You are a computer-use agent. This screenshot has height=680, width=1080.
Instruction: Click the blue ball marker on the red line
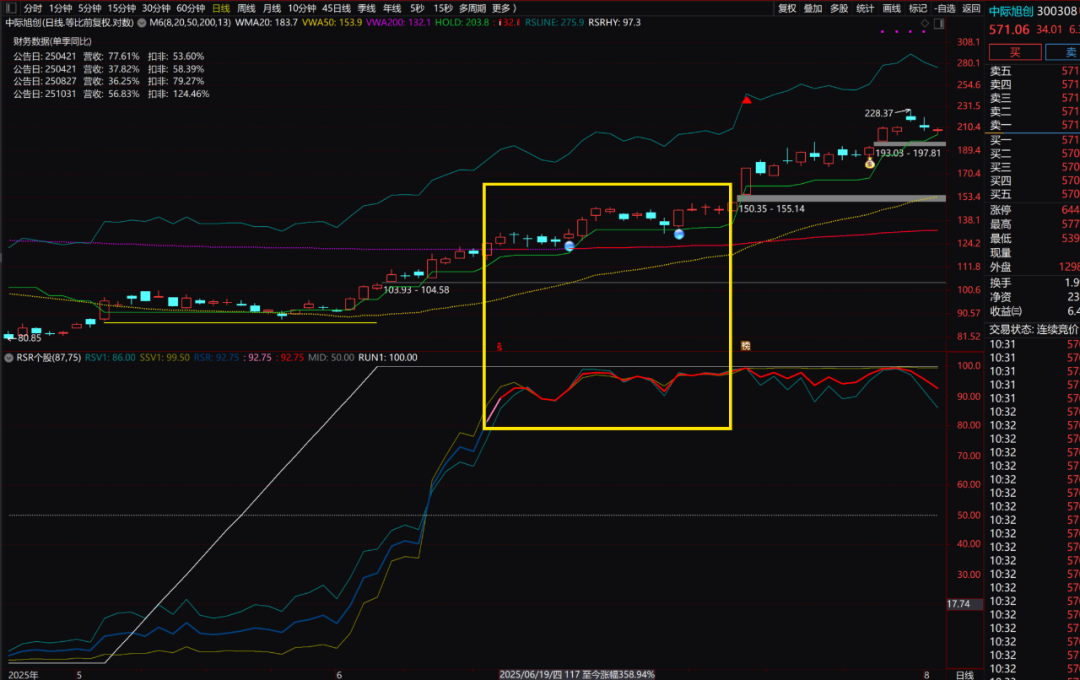(x=569, y=246)
